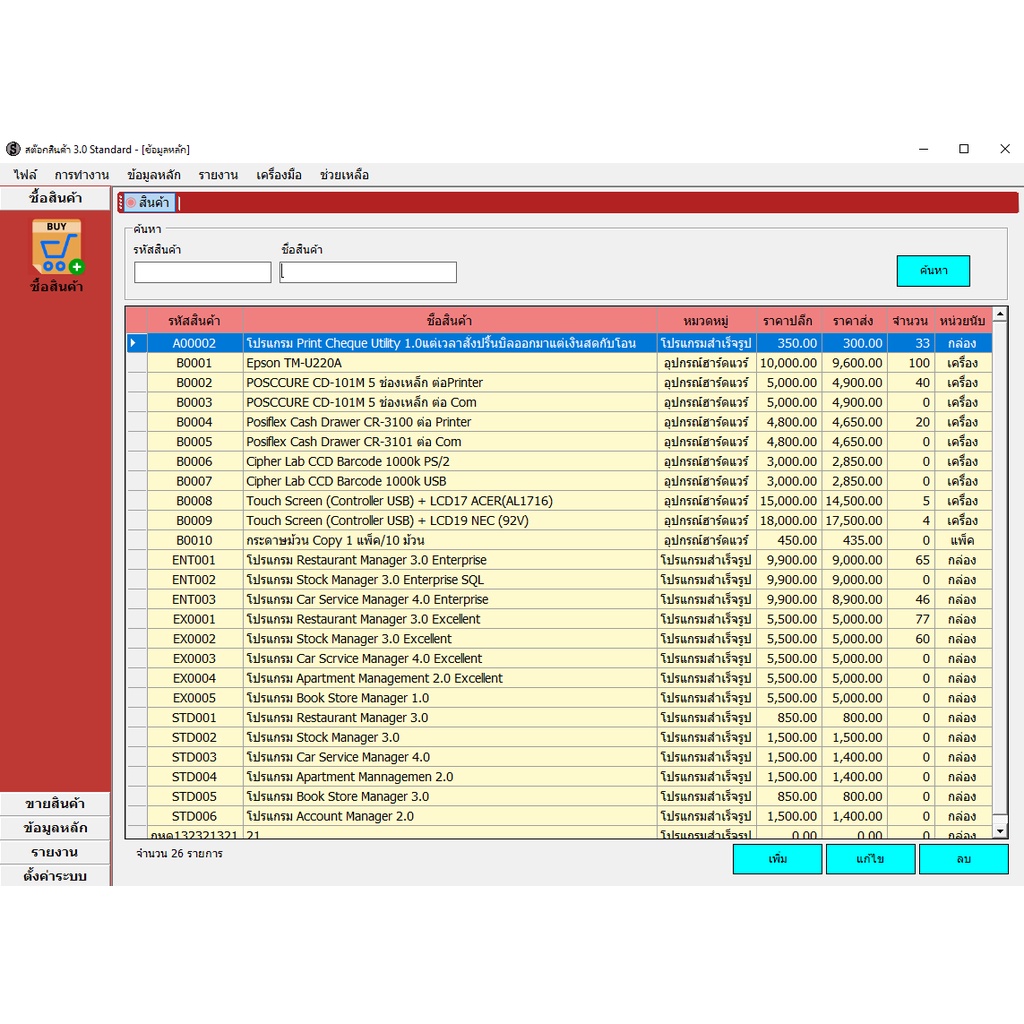The width and height of the screenshot is (1024, 1024).
Task: Click the cyan ค้นหา search button
Action: click(933, 271)
